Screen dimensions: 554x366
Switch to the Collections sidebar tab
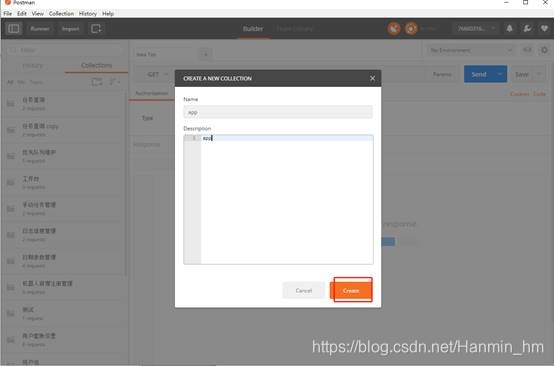coord(96,65)
